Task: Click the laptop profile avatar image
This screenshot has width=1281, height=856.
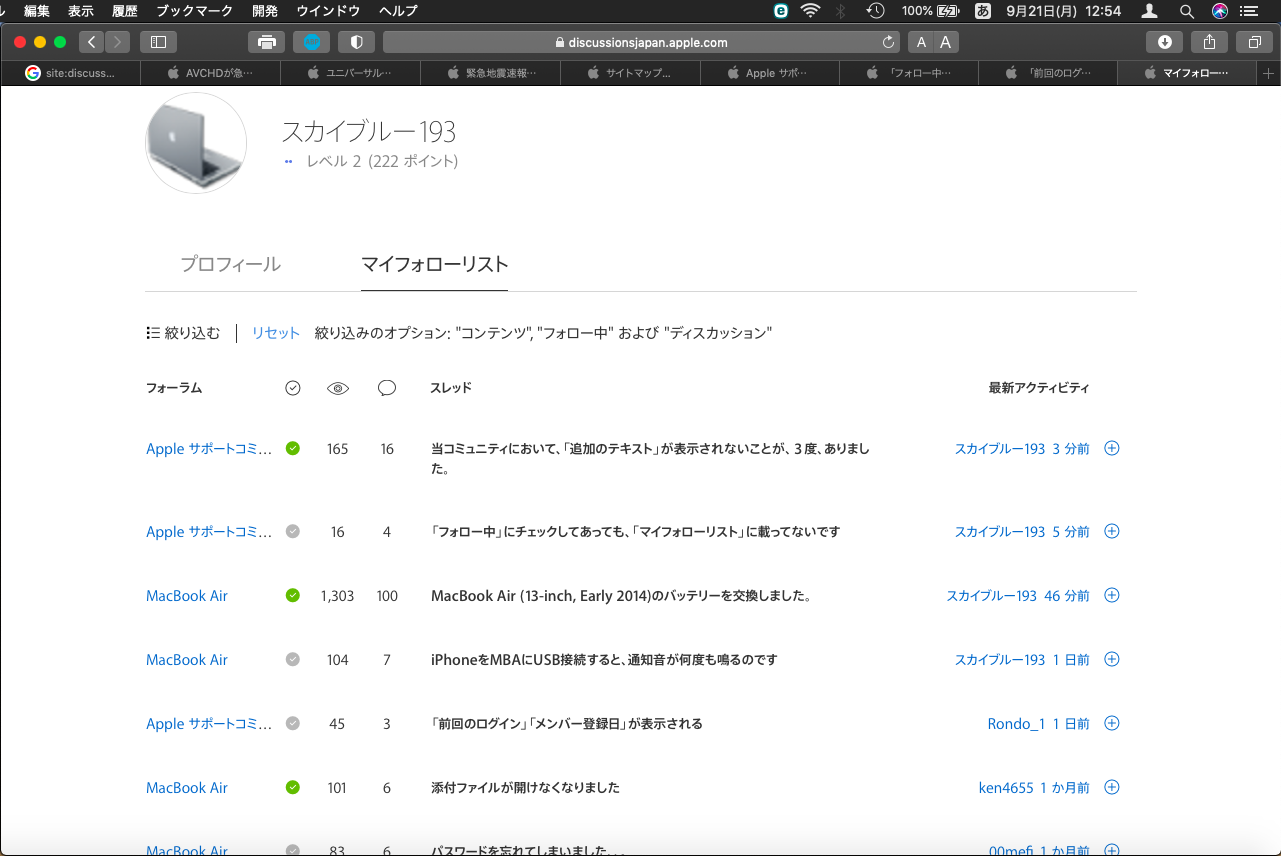Action: 196,142
